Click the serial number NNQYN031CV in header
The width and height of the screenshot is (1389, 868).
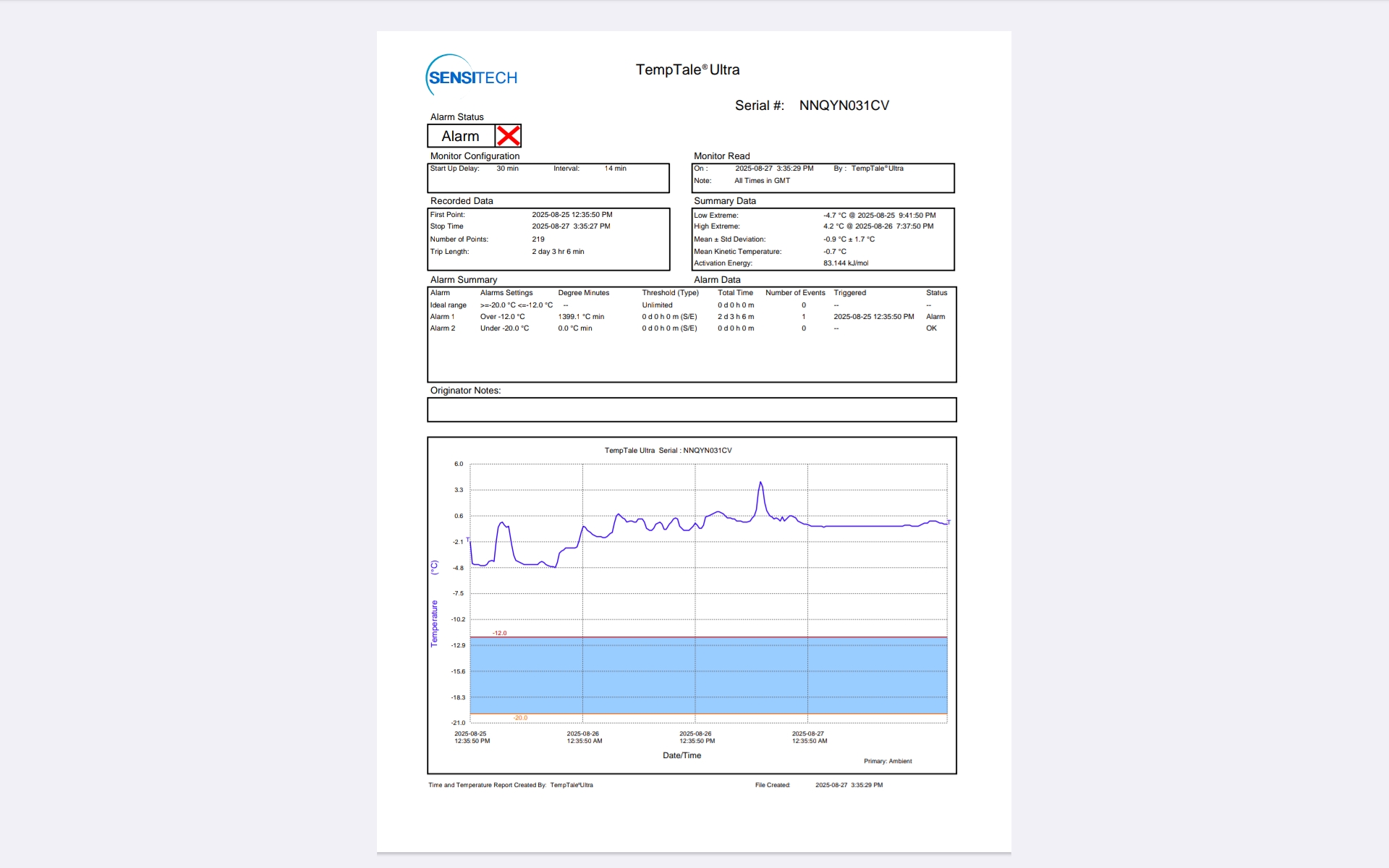point(844,106)
